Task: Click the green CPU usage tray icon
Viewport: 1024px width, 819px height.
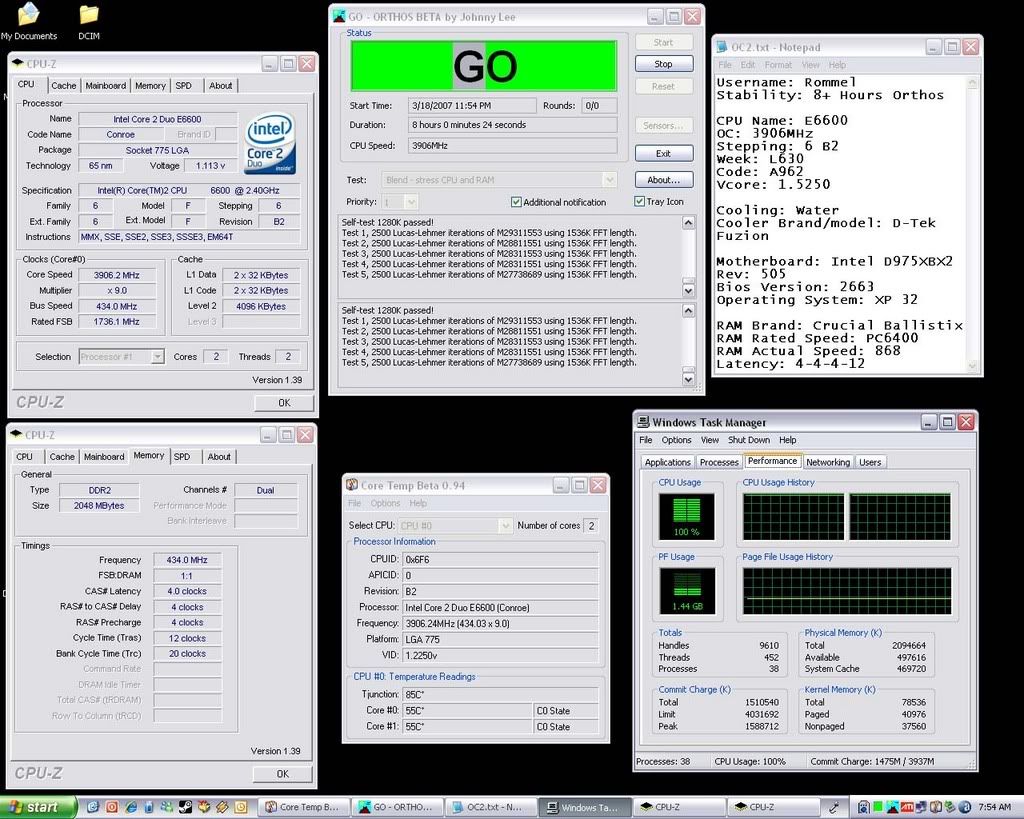Action: pyautogui.click(x=878, y=807)
